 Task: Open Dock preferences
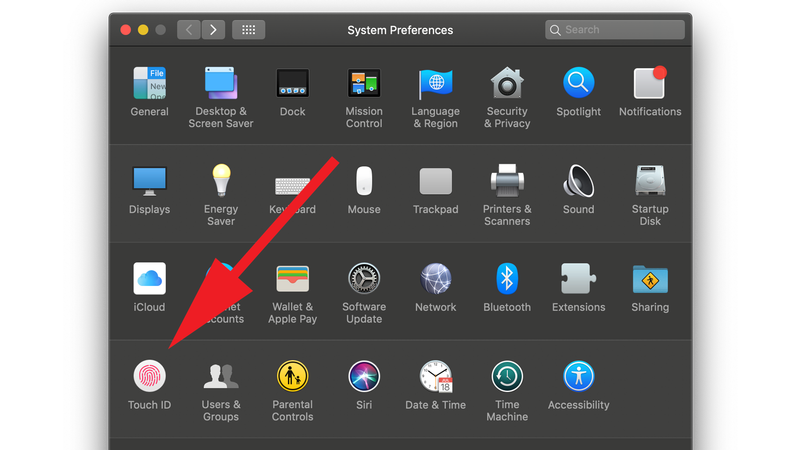tap(292, 83)
